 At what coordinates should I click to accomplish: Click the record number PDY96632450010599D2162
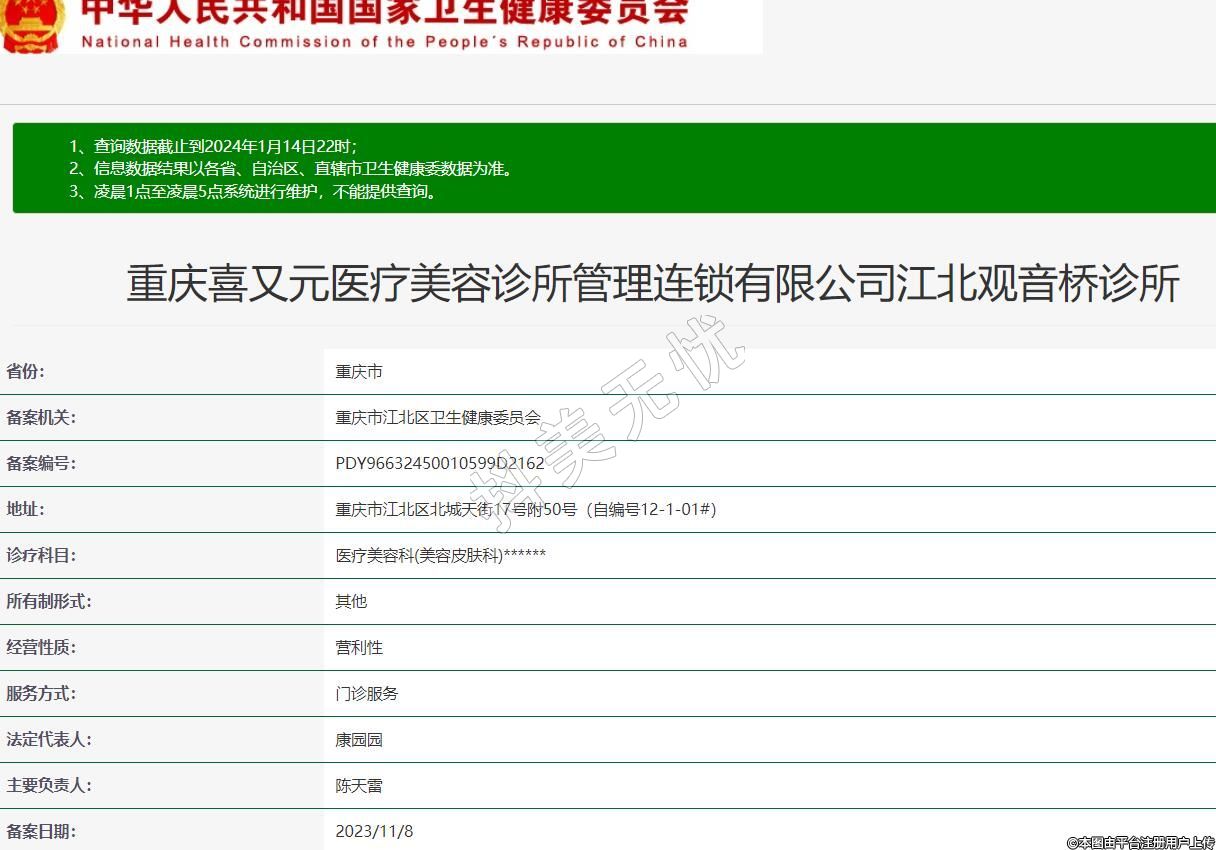(440, 464)
